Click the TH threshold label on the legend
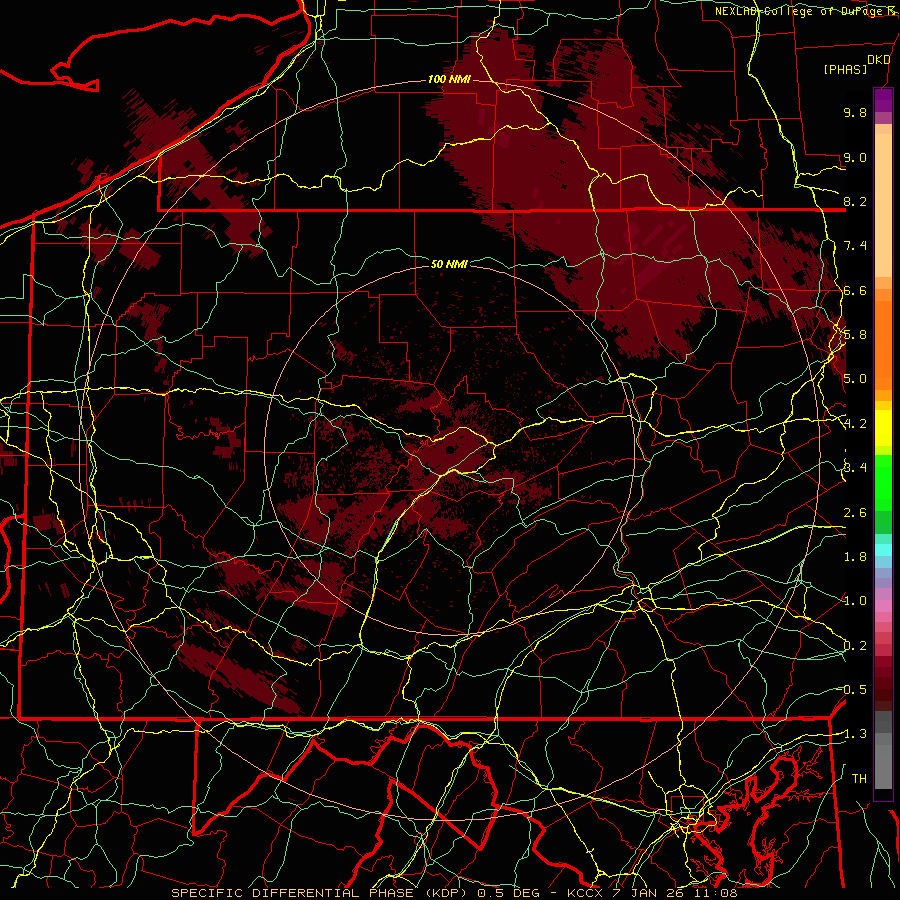Image resolution: width=900 pixels, height=900 pixels. tap(859, 778)
